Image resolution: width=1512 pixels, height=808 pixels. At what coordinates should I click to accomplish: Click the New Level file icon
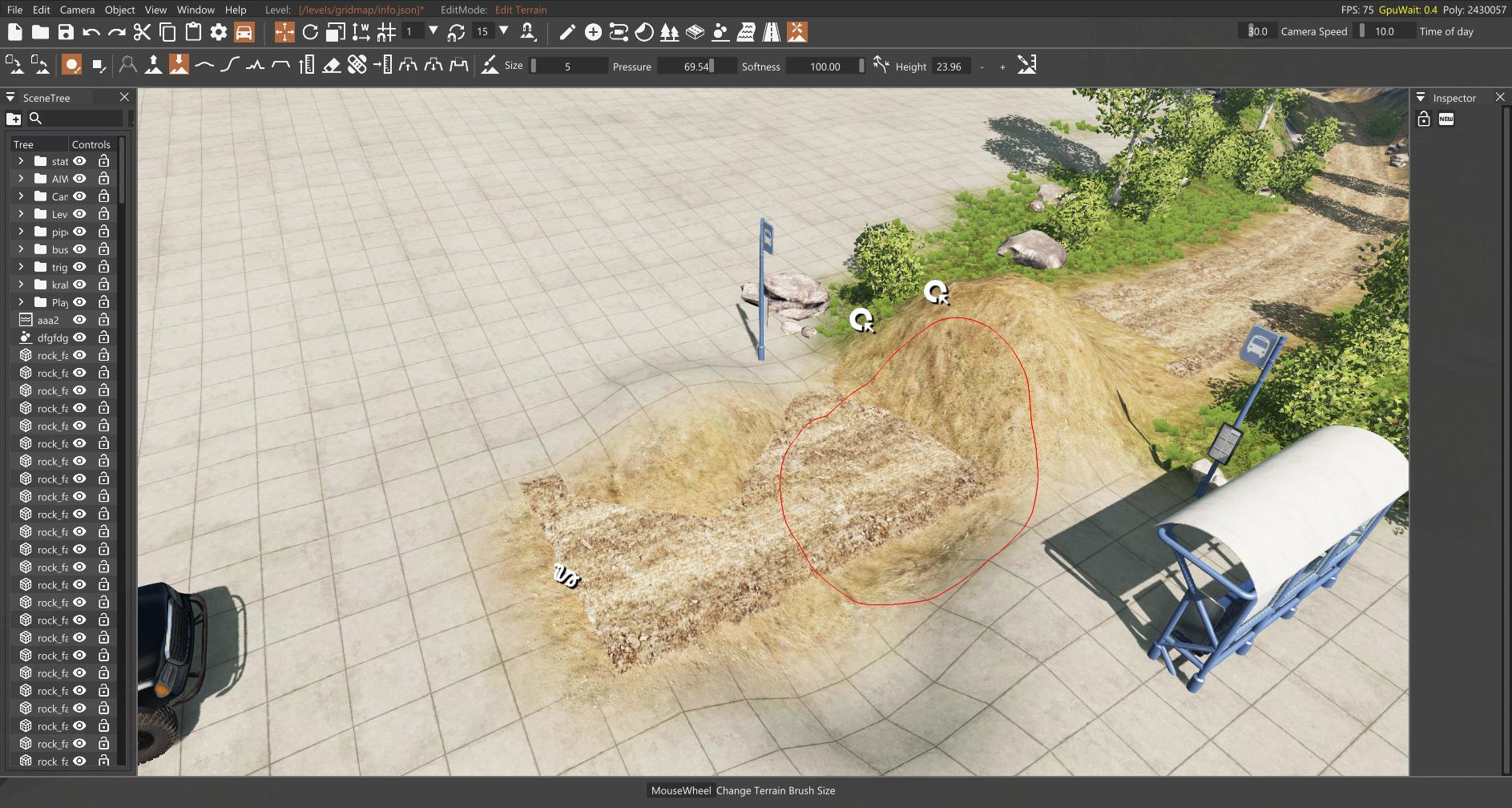coord(14,32)
